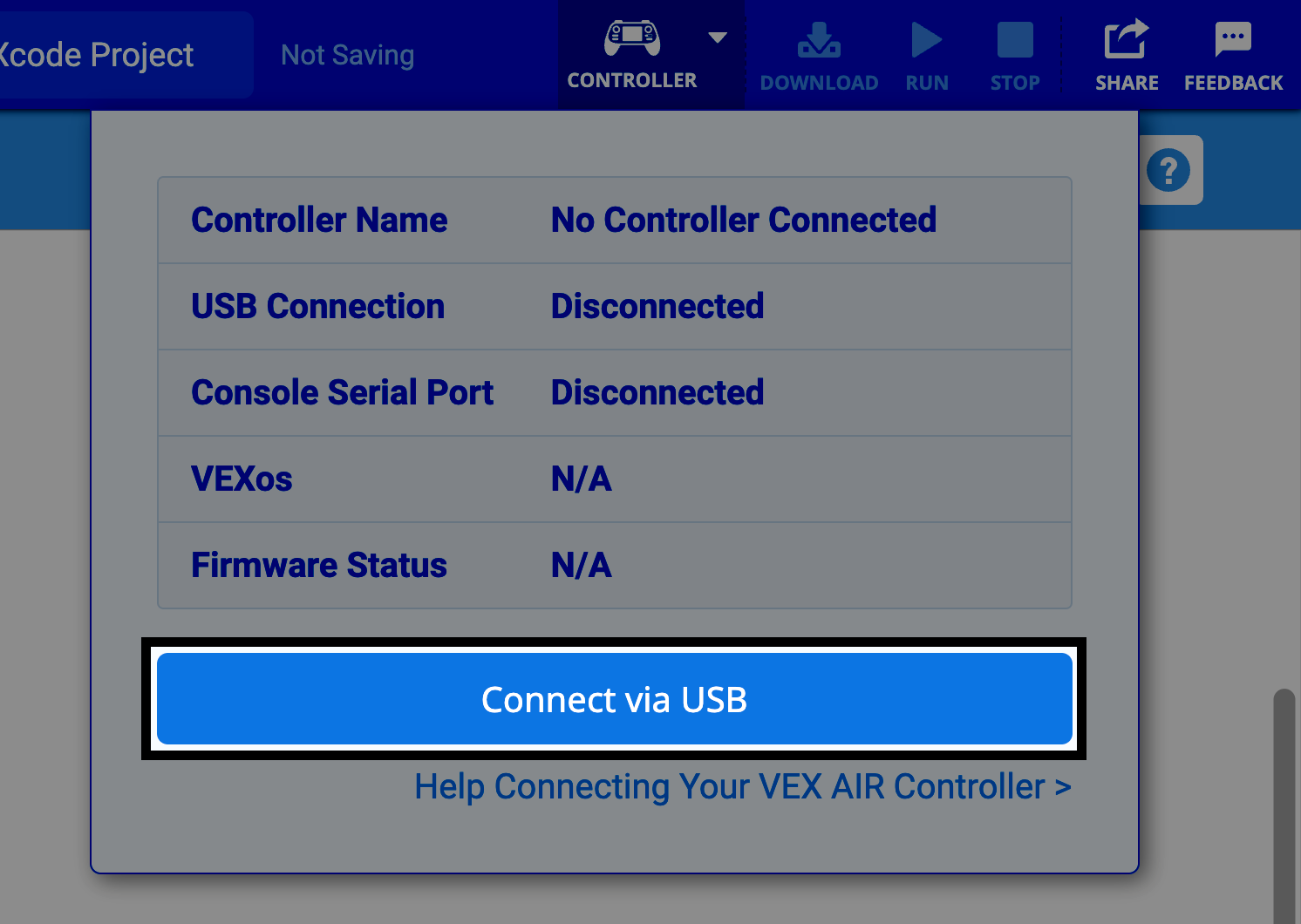1301x924 pixels.
Task: Open Help Connecting Your VEX AIR Controller link
Action: [x=742, y=786]
